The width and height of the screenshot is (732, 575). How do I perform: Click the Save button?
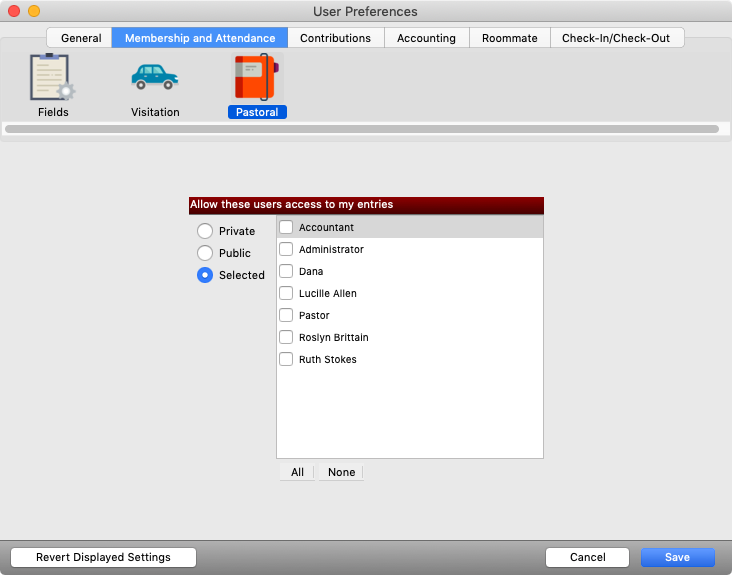click(x=678, y=557)
